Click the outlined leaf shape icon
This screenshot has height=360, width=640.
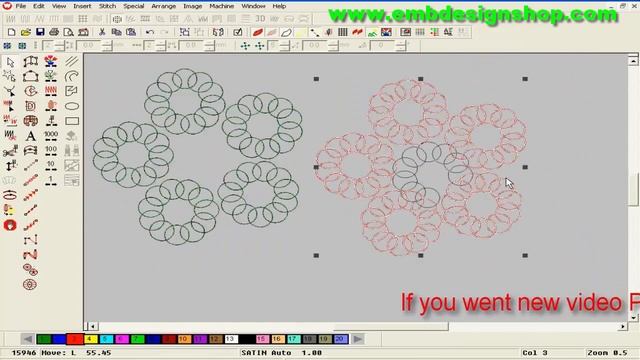pyautogui.click(x=286, y=32)
